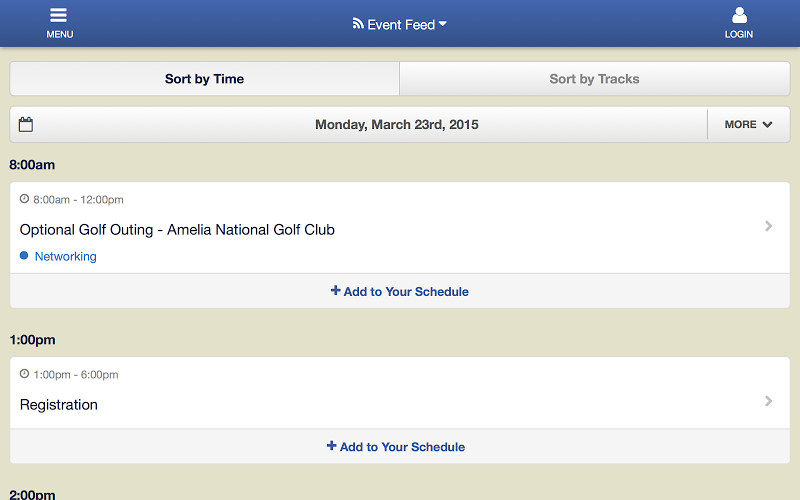This screenshot has width=800, height=500.
Task: Click the RSS feed icon beside Event Feed
Action: click(358, 23)
